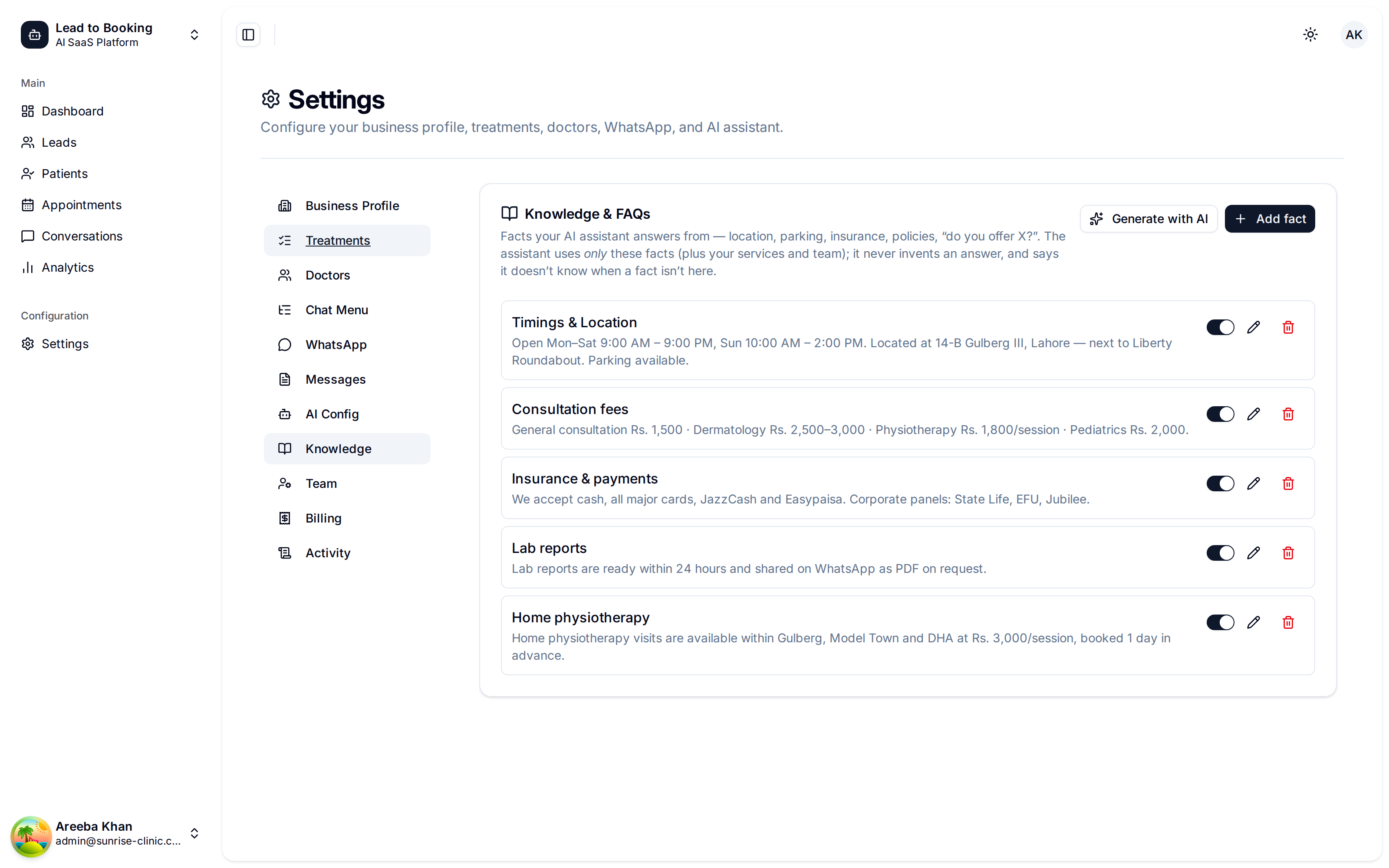The image size is (1389, 868).
Task: Select the Knowledge settings tab
Action: coord(347,449)
